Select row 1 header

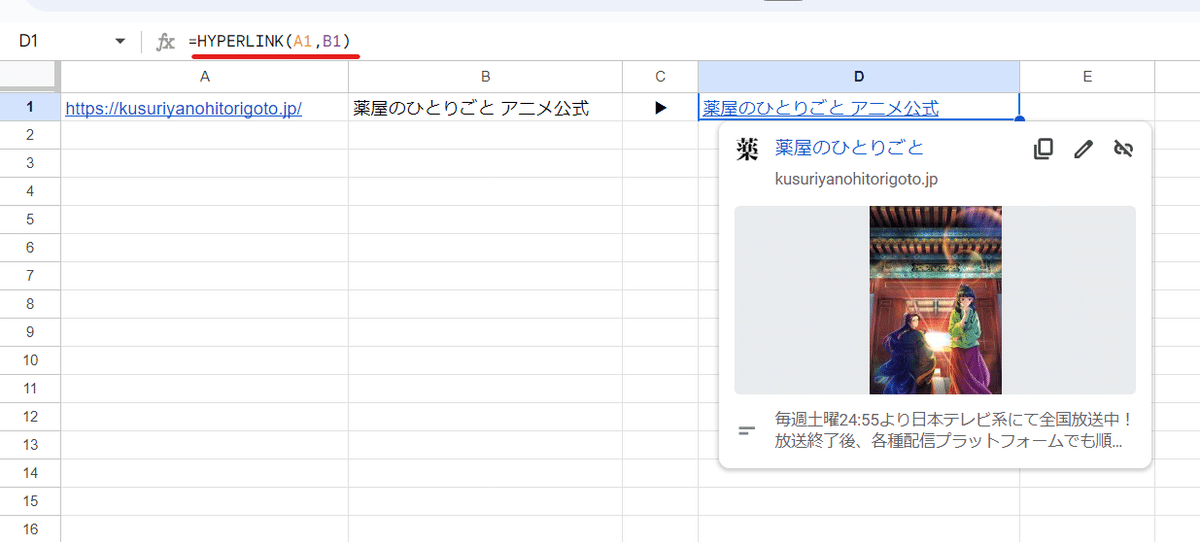[x=30, y=107]
